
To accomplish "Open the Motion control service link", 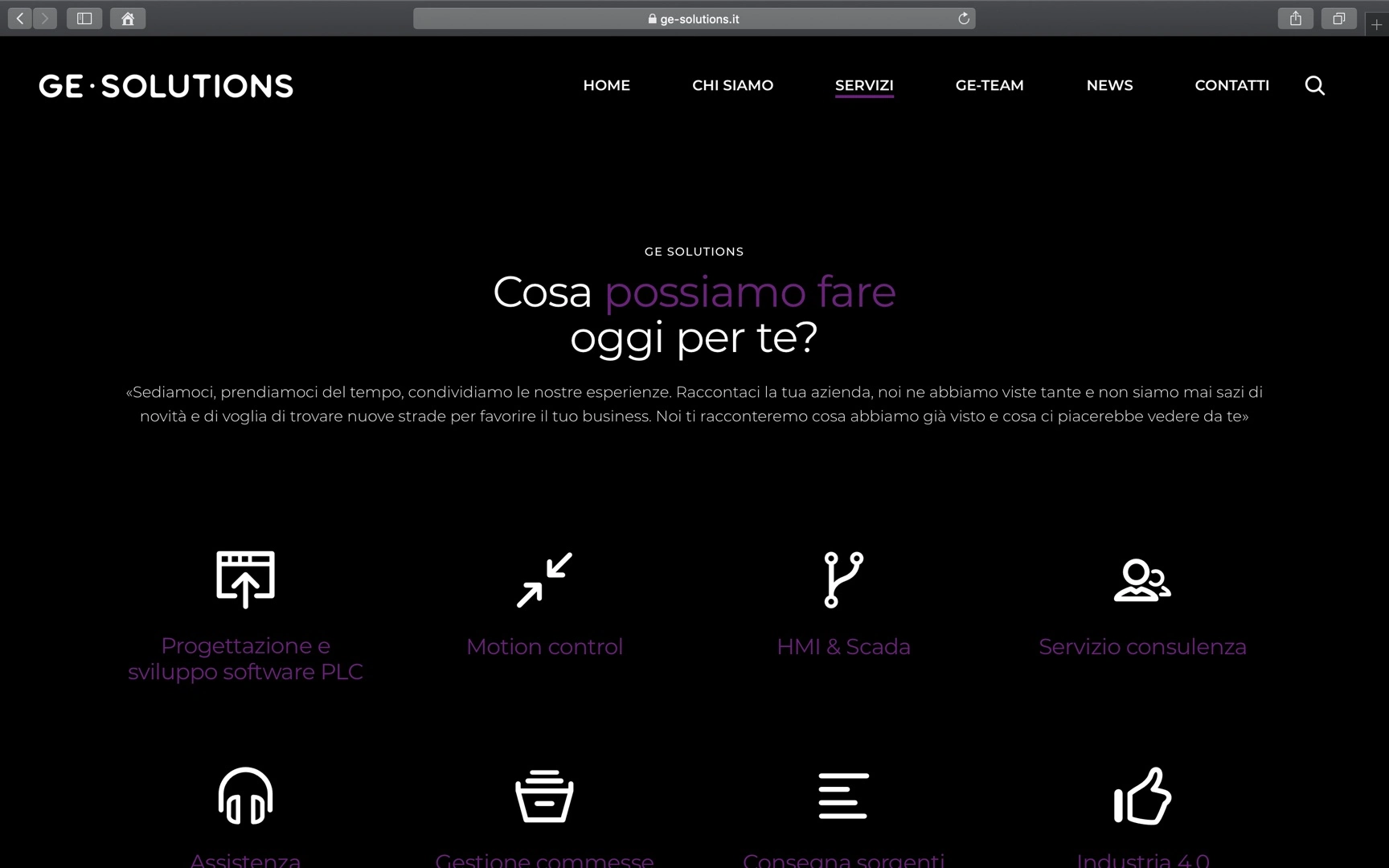I will 544,647.
